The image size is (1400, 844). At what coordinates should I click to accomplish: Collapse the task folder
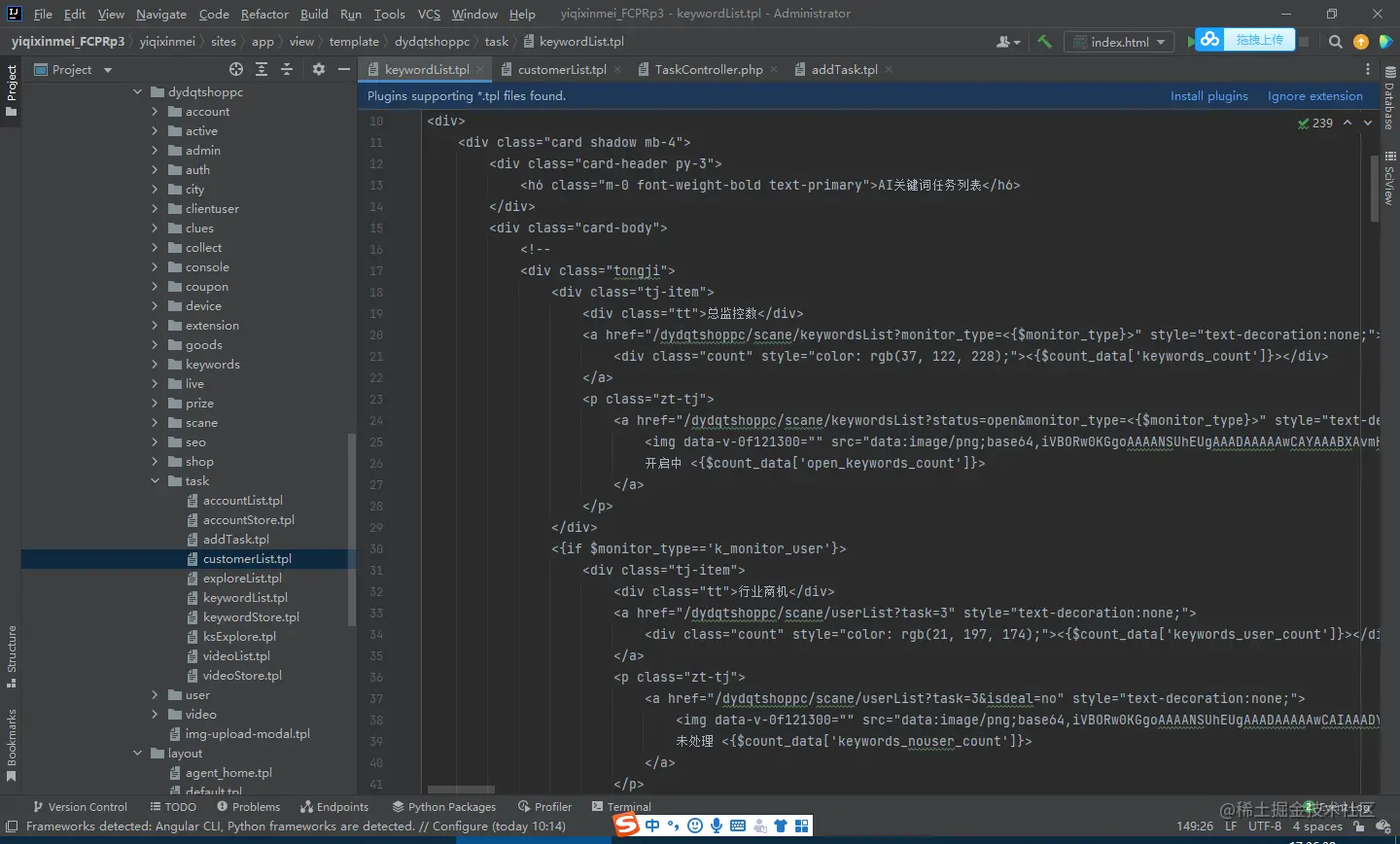(155, 481)
